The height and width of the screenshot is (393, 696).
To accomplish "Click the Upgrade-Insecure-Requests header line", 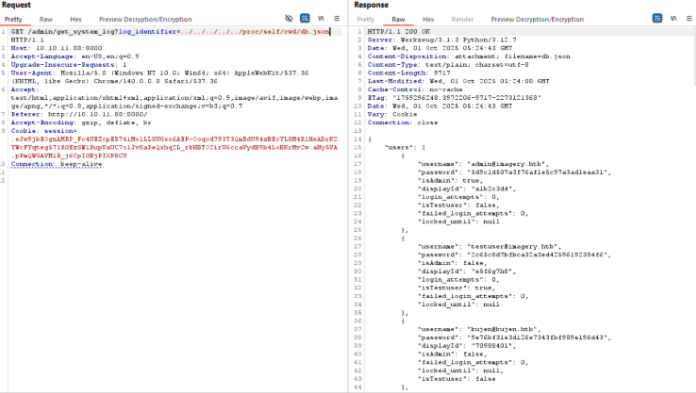I will (x=68, y=65).
